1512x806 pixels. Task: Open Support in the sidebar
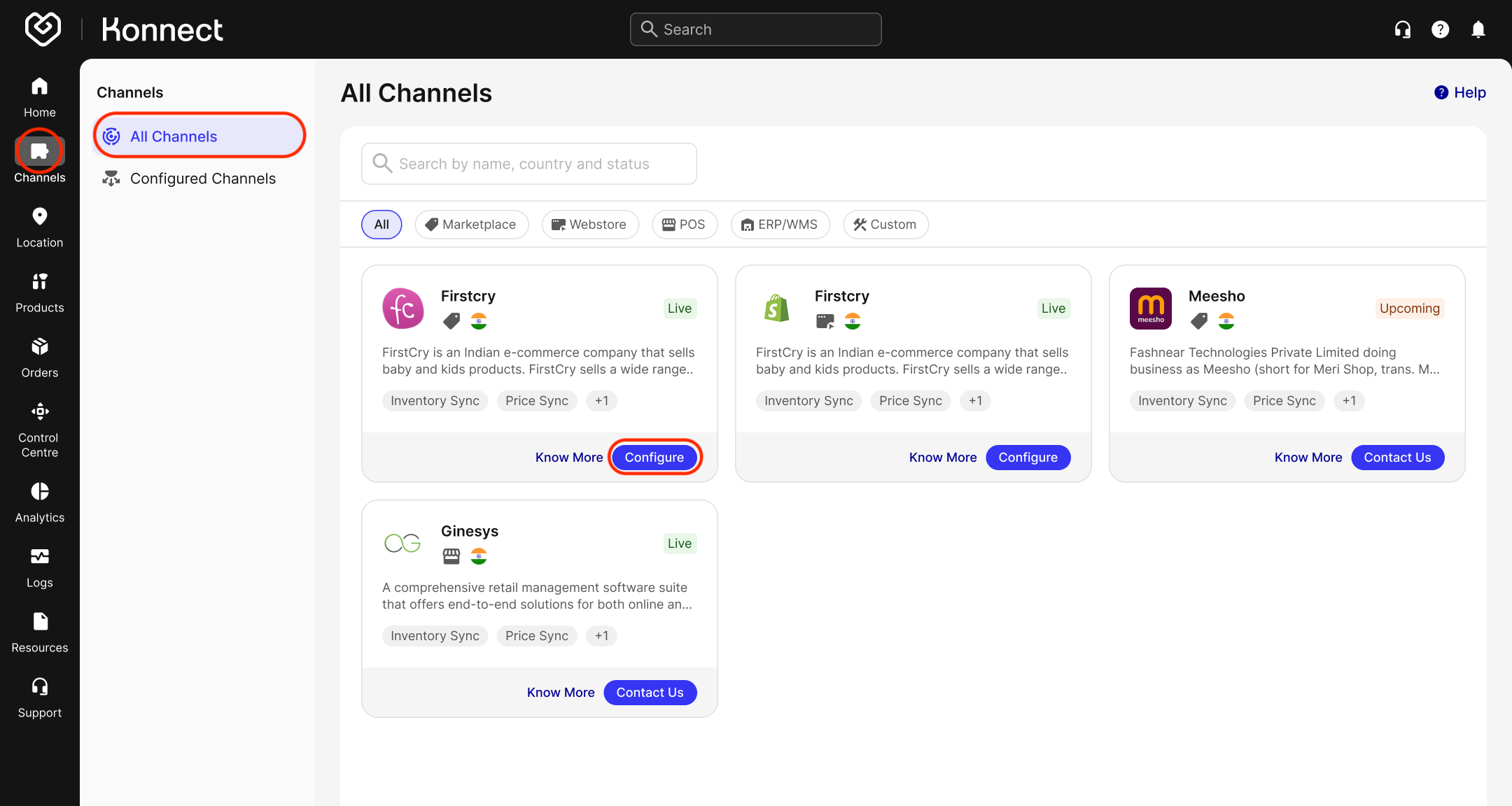tap(40, 698)
